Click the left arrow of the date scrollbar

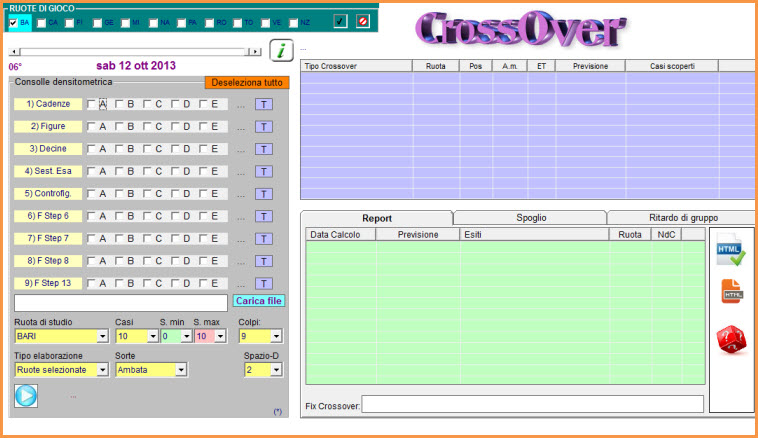pos(14,51)
